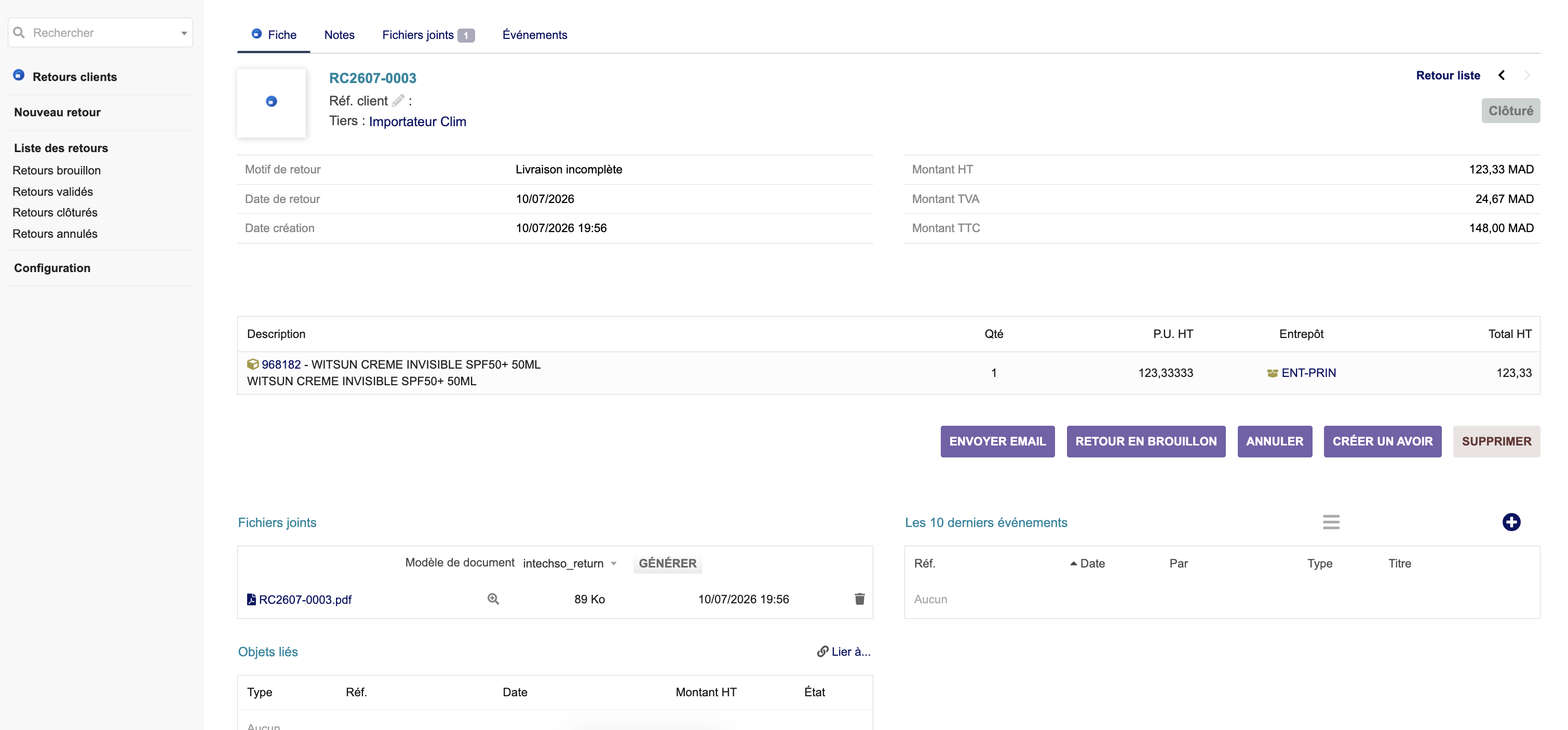
Task: Click the ENT-PRIN warehouse icon
Action: coord(1272,373)
